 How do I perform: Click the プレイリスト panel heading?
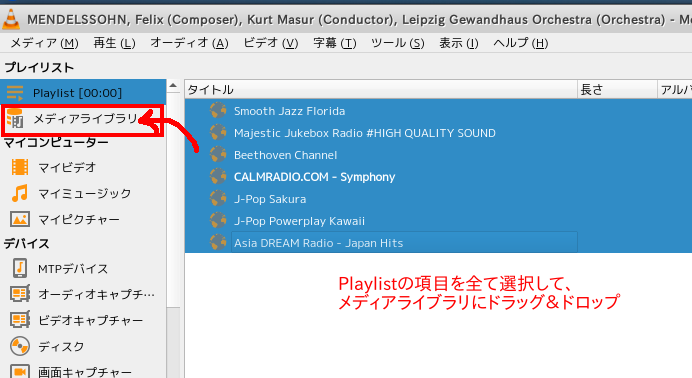[39, 67]
